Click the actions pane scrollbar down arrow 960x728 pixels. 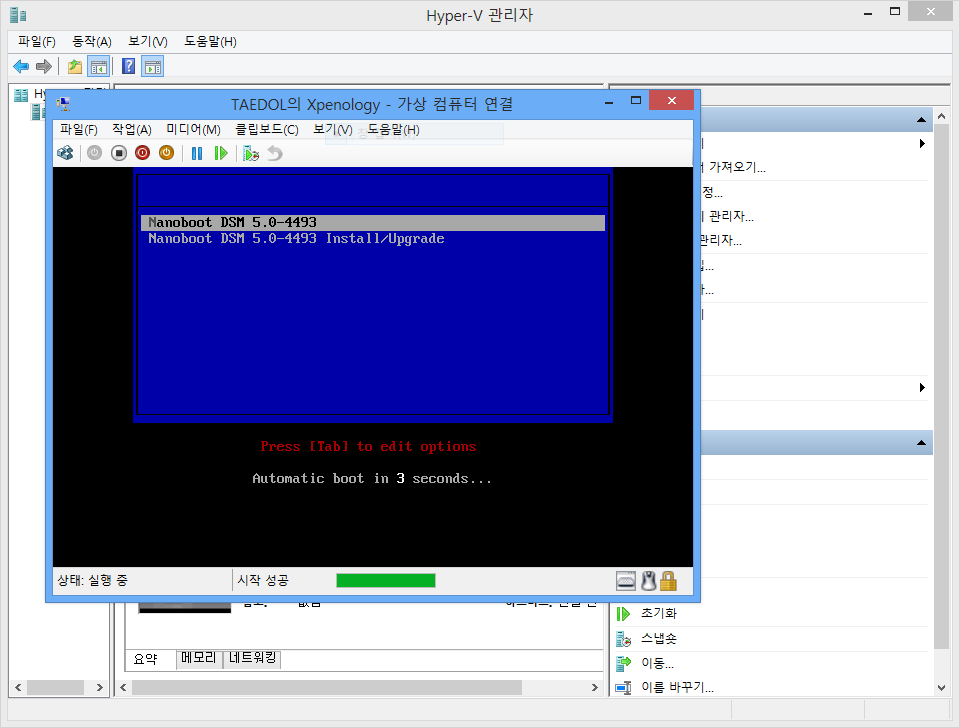coord(942,688)
